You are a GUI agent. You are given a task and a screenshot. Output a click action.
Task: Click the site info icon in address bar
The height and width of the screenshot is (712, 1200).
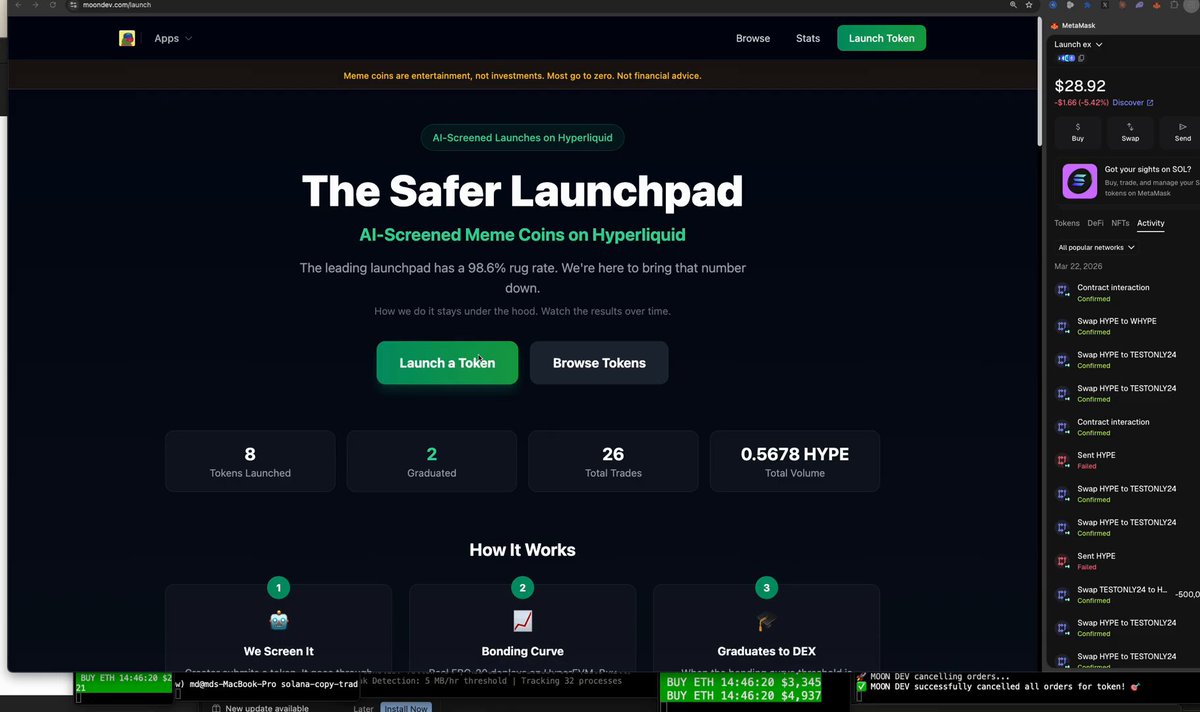click(x=73, y=5)
